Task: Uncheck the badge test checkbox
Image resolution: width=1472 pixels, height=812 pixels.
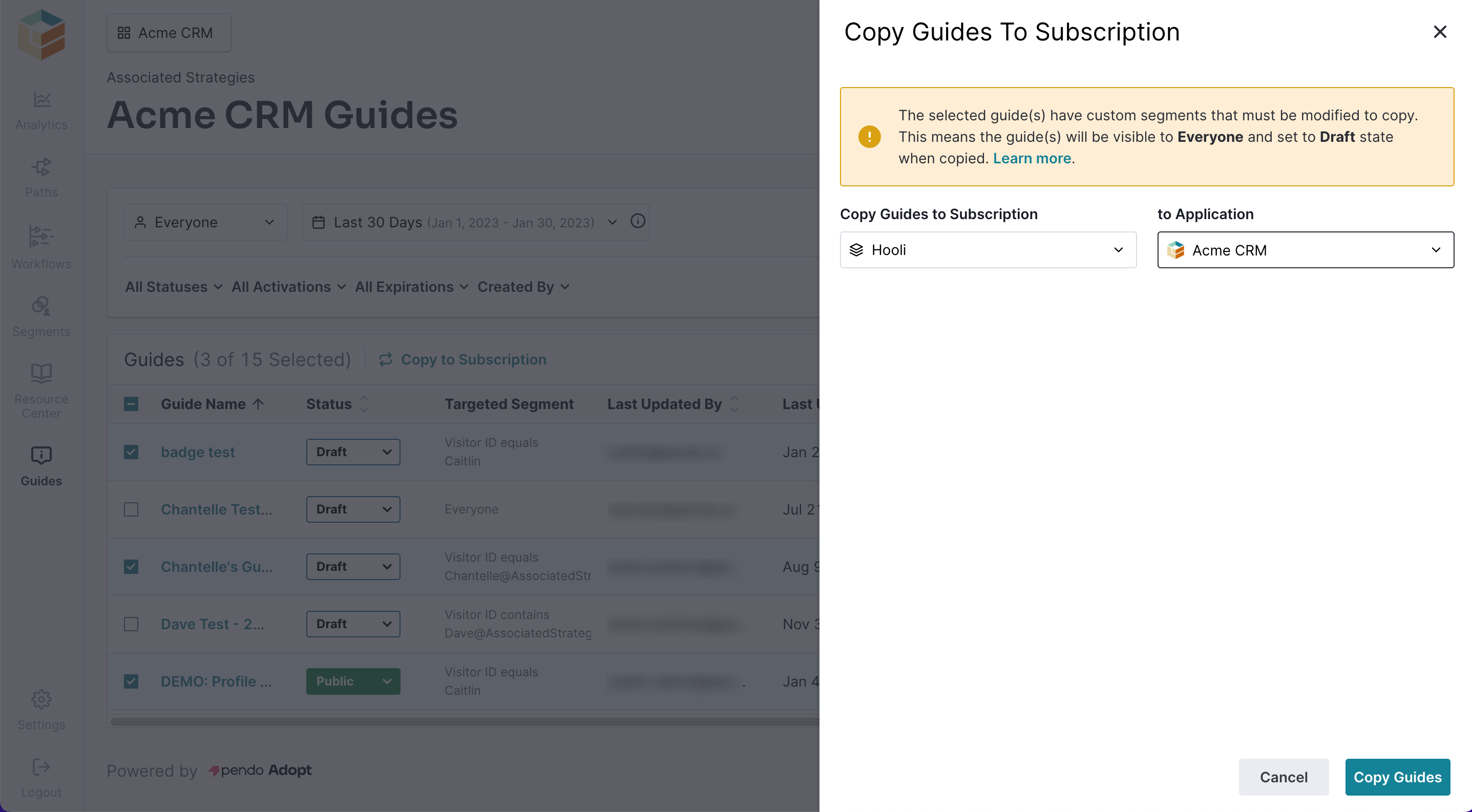Action: [131, 452]
